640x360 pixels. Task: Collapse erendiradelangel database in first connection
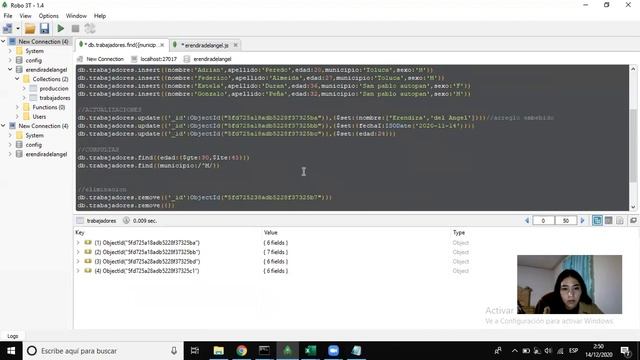[x=10, y=70]
